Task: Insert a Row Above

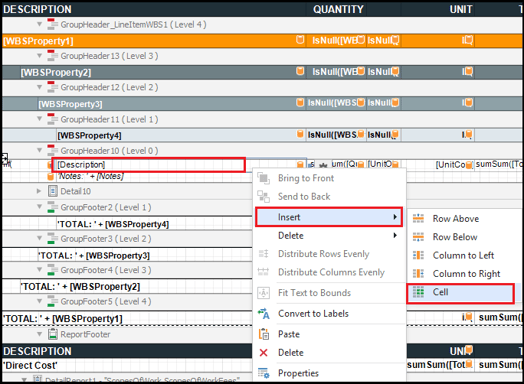Action: [x=464, y=218]
